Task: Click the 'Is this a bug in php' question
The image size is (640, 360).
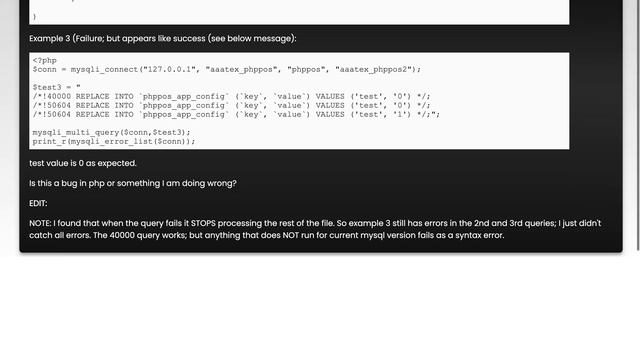Action: (133, 183)
